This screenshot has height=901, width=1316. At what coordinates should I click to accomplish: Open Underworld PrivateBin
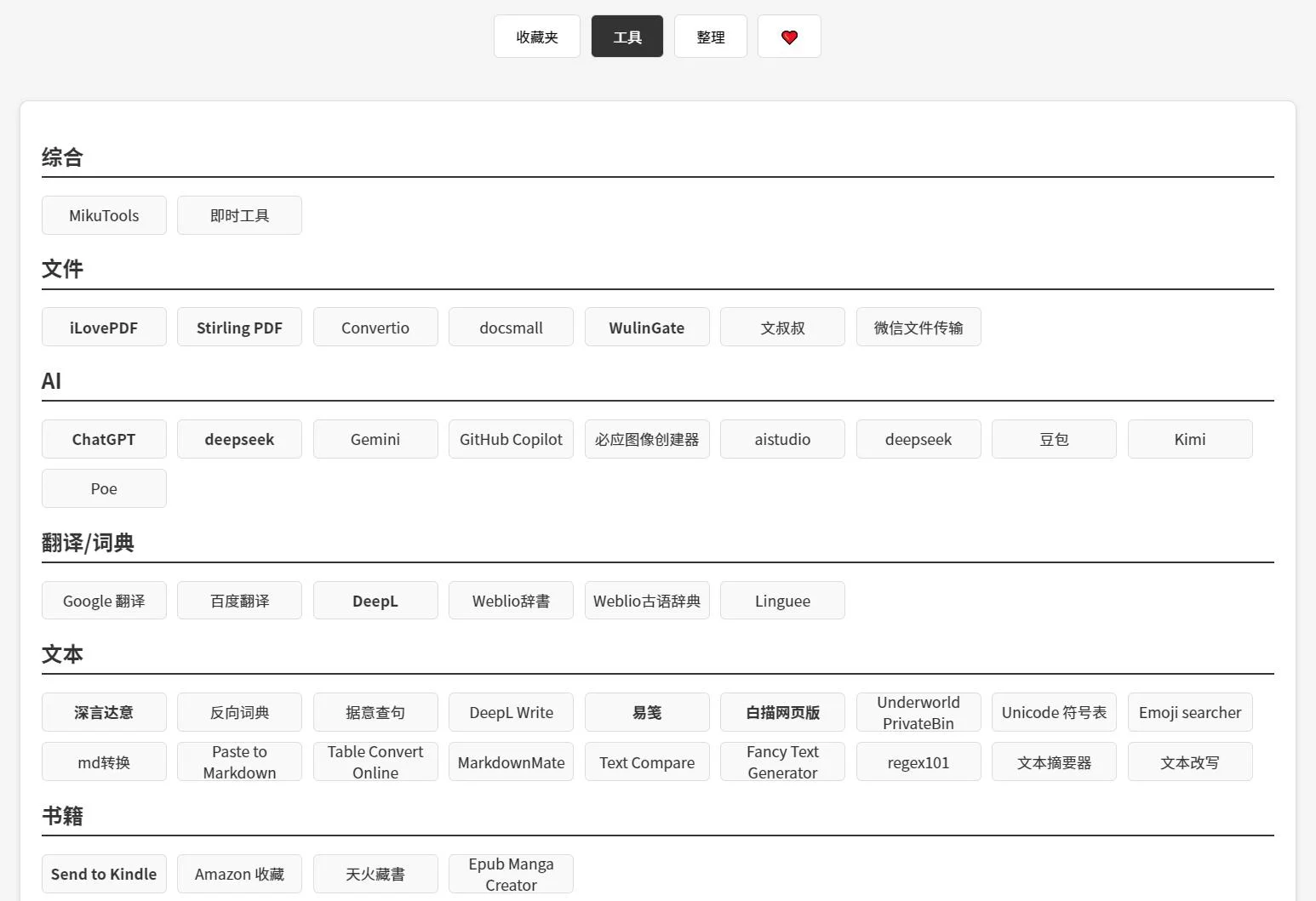point(918,712)
